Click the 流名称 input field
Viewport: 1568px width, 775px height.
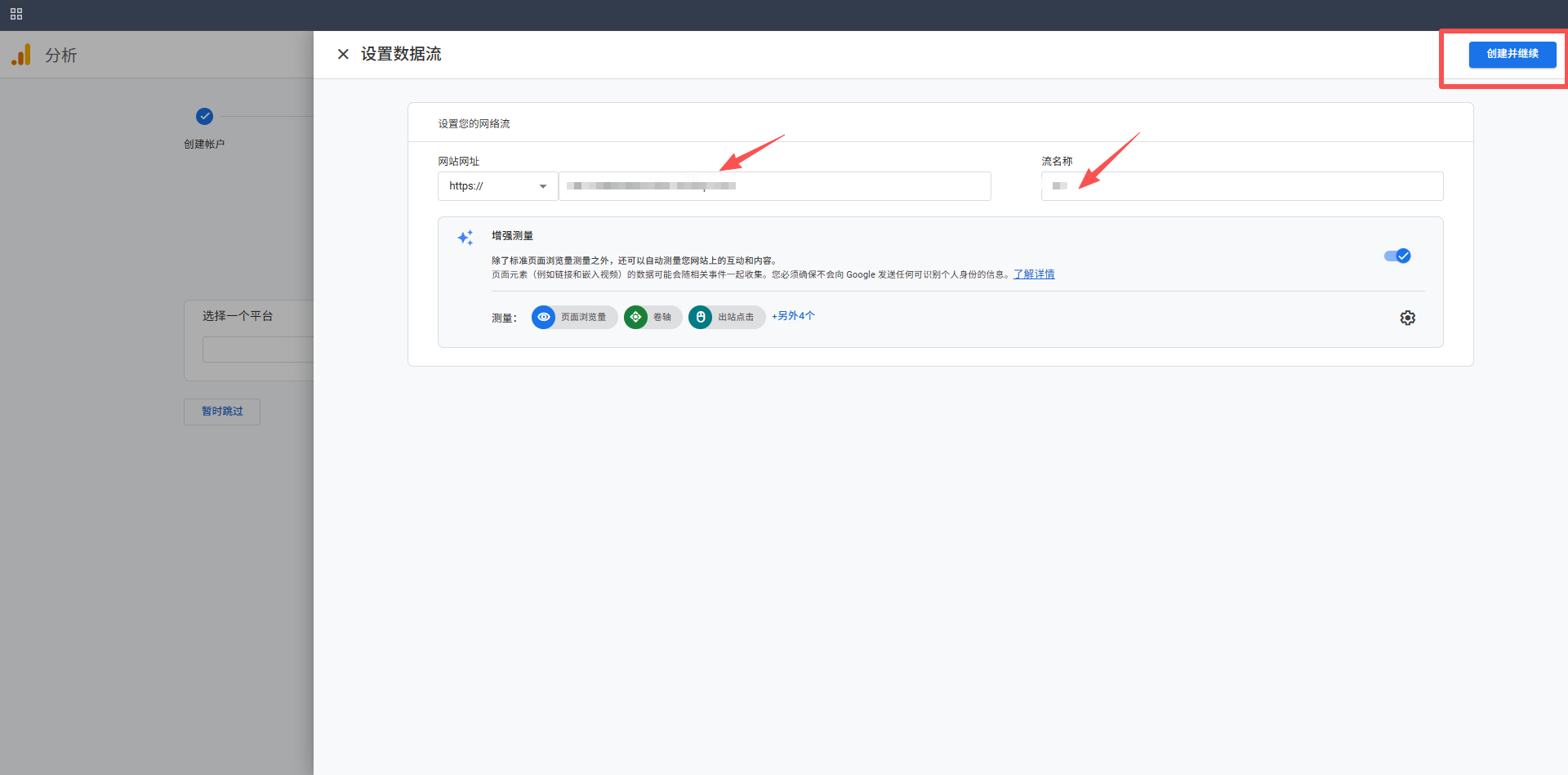pyautogui.click(x=1241, y=186)
